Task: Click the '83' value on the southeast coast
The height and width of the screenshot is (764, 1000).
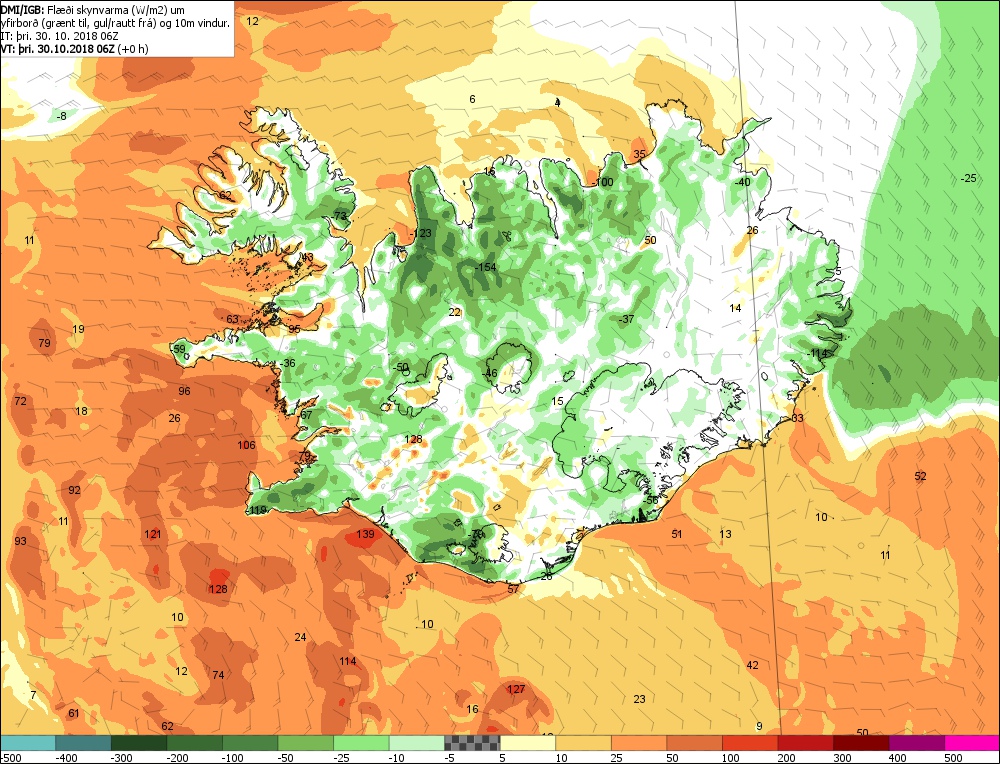Action: 797,418
